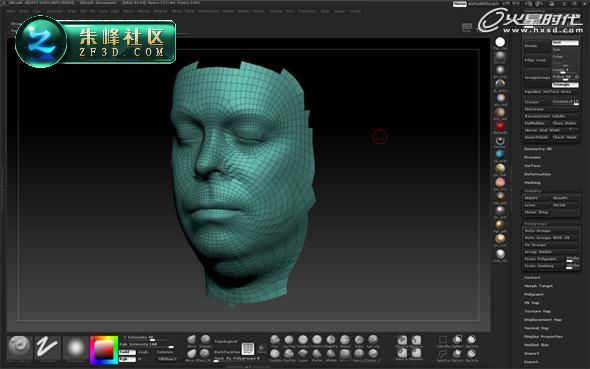The image size is (590, 369).
Task: Toggle Colorize
Action: pos(165,352)
